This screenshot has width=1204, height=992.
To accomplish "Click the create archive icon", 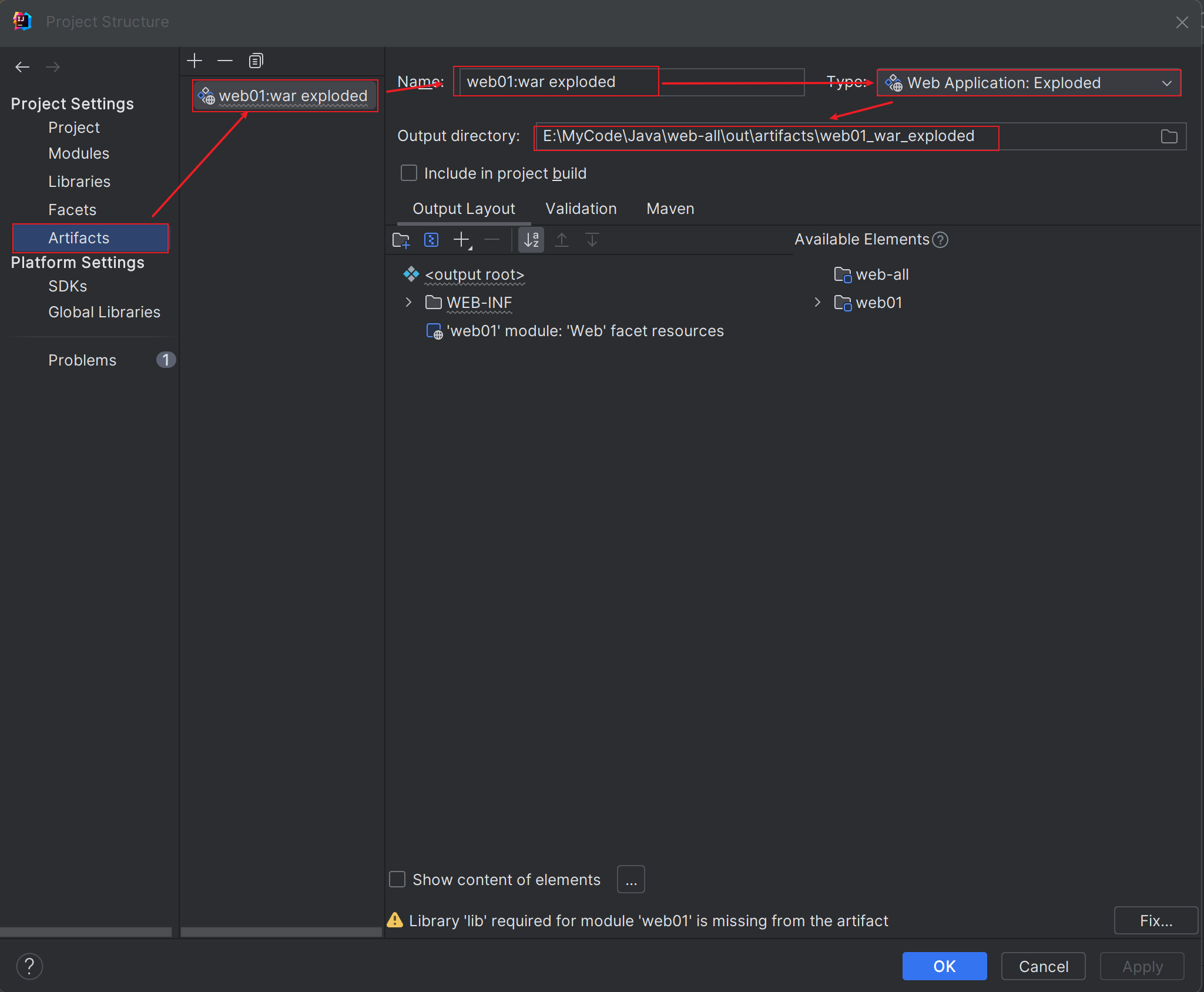I will coord(431,240).
